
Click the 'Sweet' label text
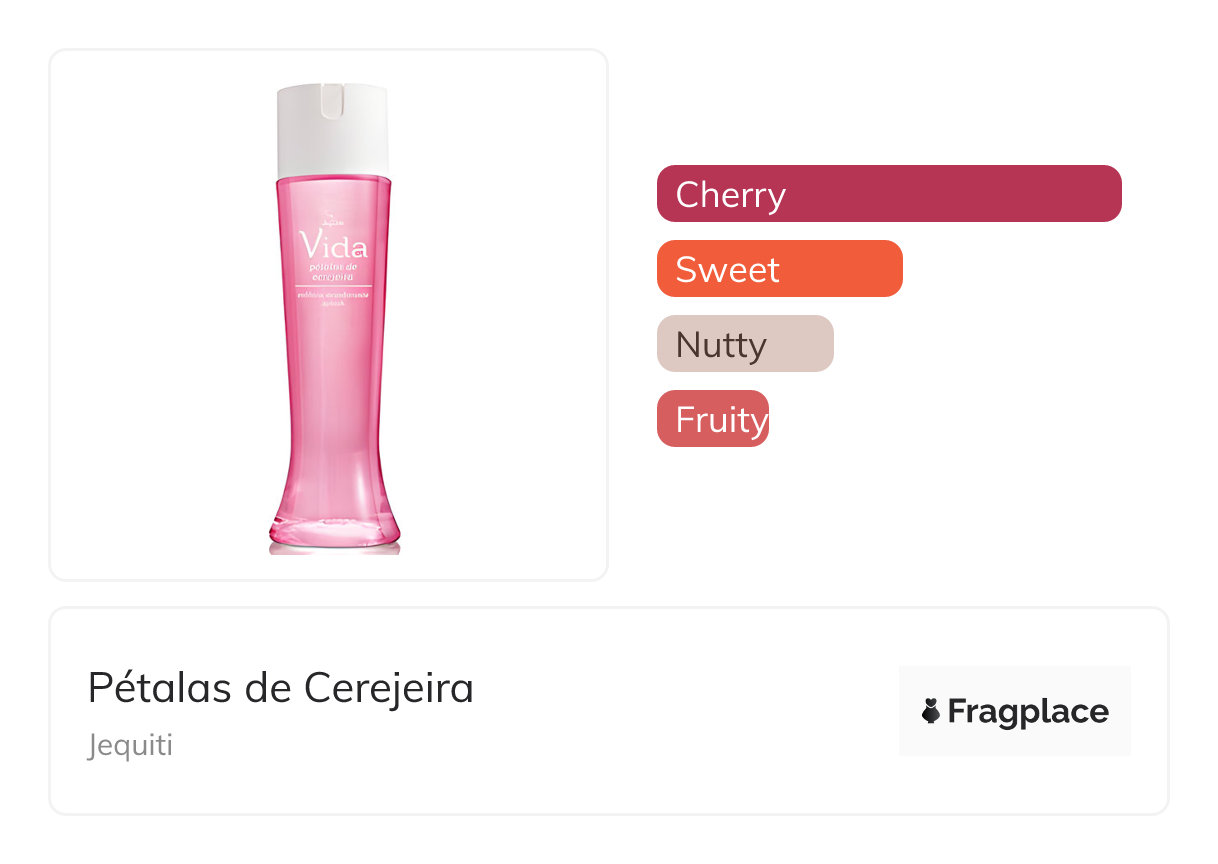coord(727,270)
